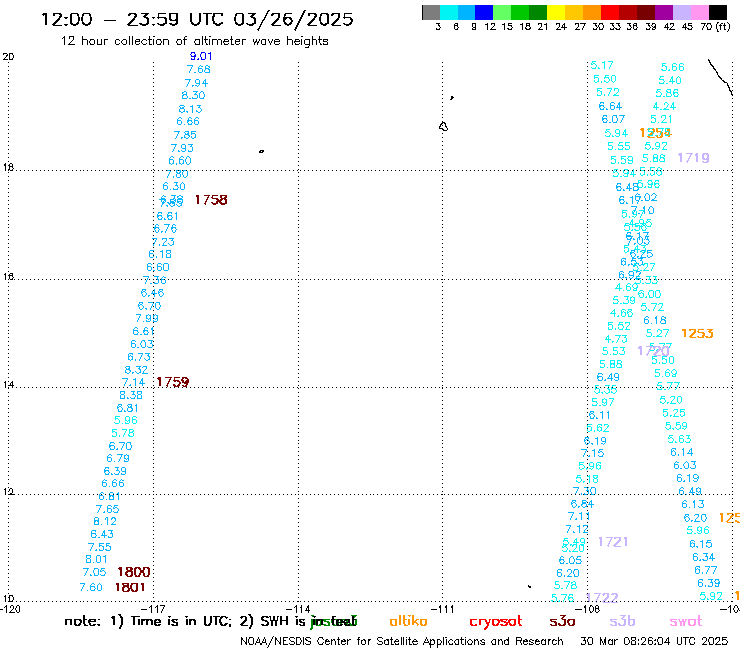Image resolution: width=740 pixels, height=650 pixels.
Task: Click the s3a time marker 1758
Action: [x=211, y=200]
